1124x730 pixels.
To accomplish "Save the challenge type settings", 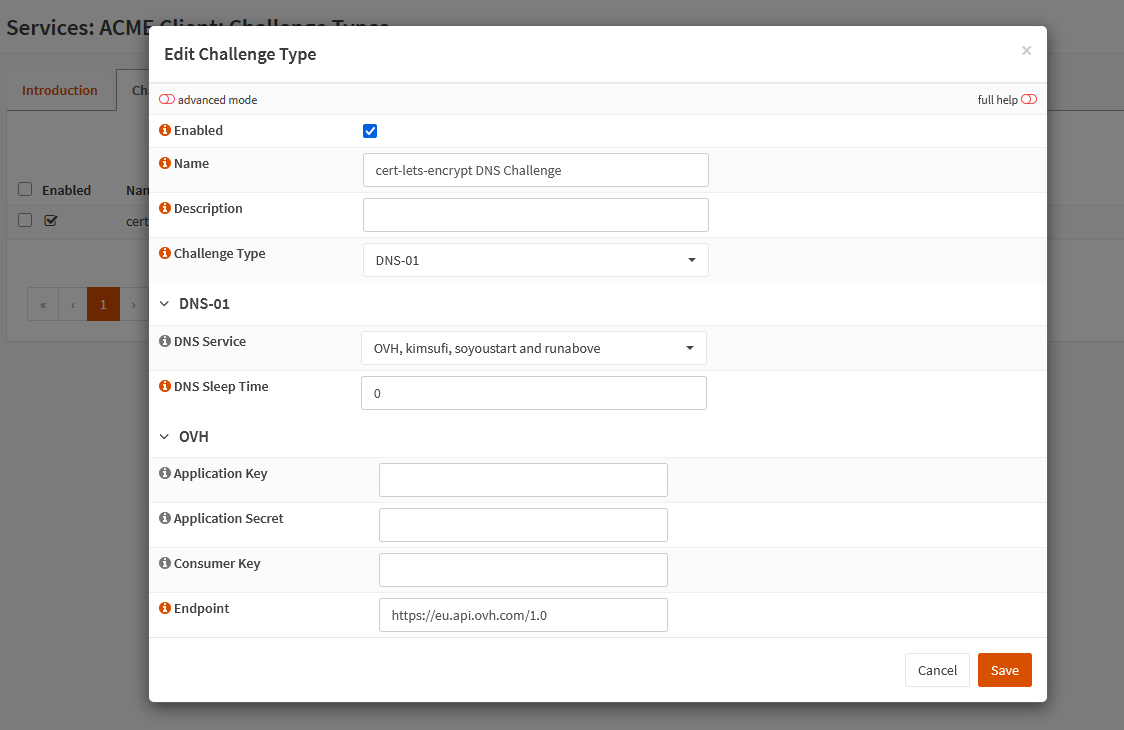I will [1004, 669].
